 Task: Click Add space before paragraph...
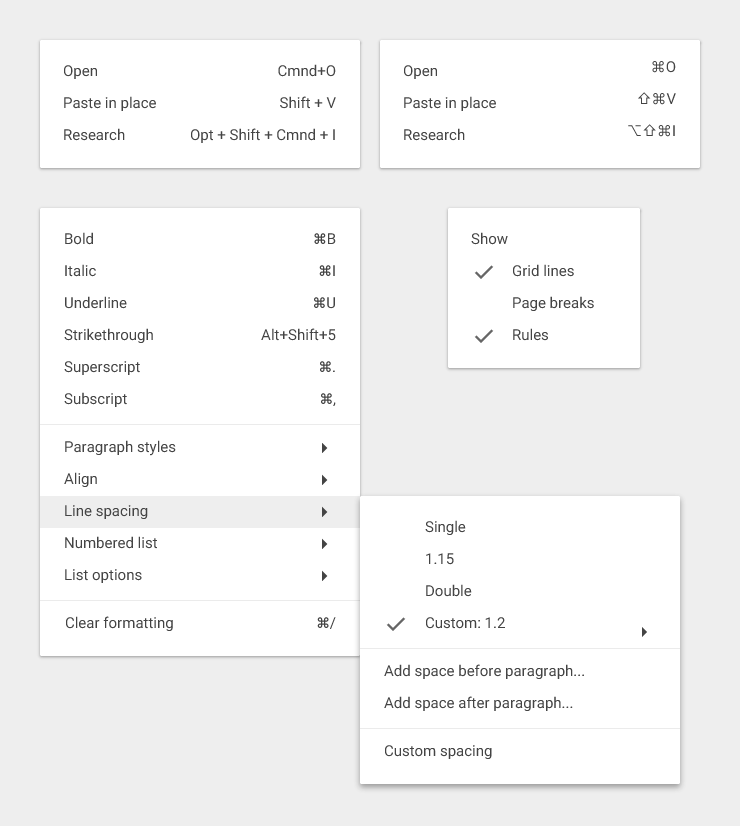[x=484, y=671]
